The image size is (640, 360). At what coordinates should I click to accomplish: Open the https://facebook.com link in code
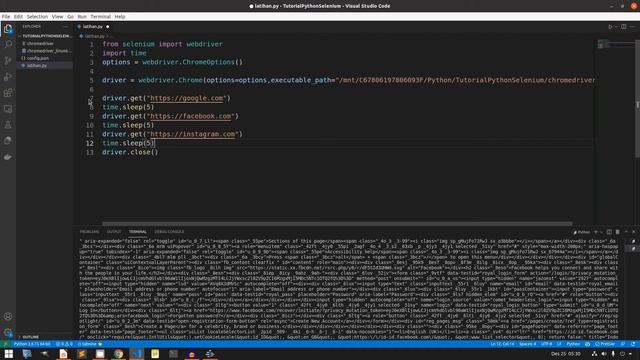click(x=191, y=116)
